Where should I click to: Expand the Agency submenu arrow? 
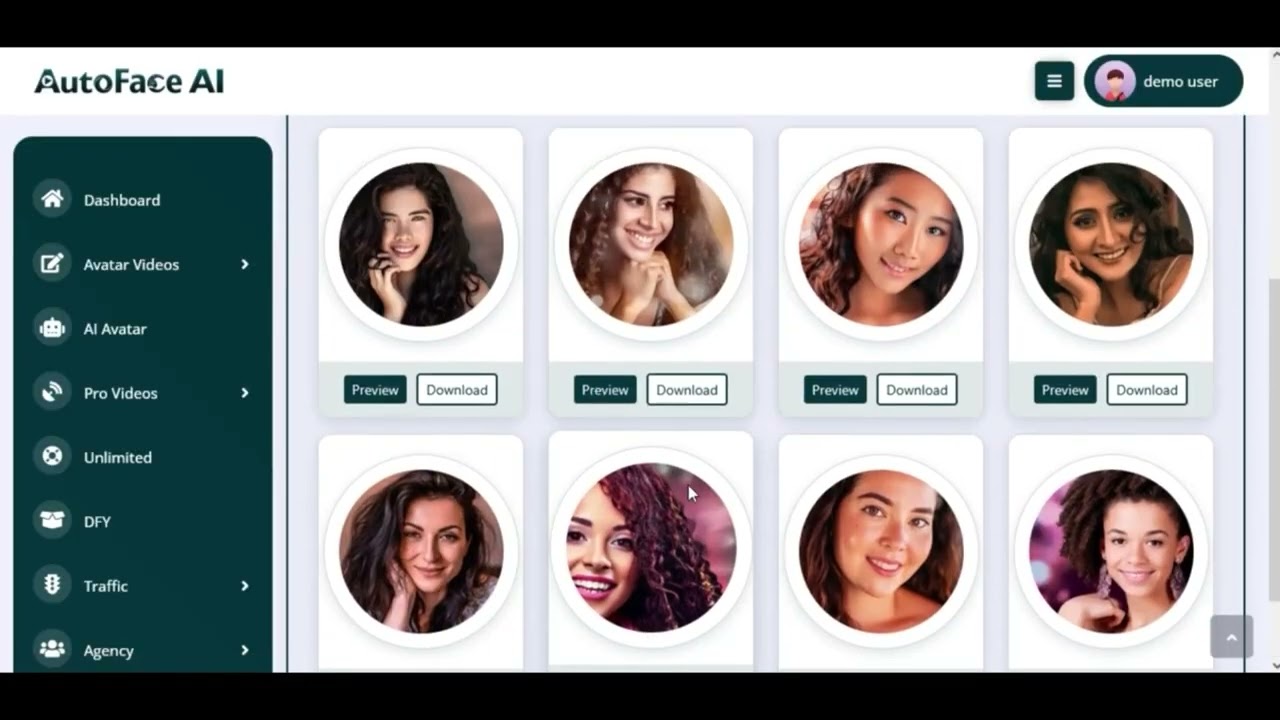(x=244, y=650)
